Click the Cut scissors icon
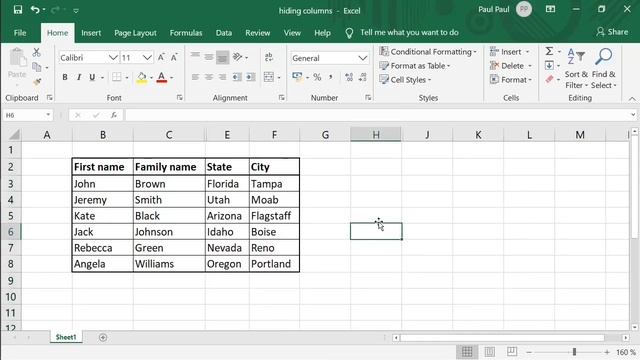The height and width of the screenshot is (360, 640). pyautogui.click(x=36, y=52)
